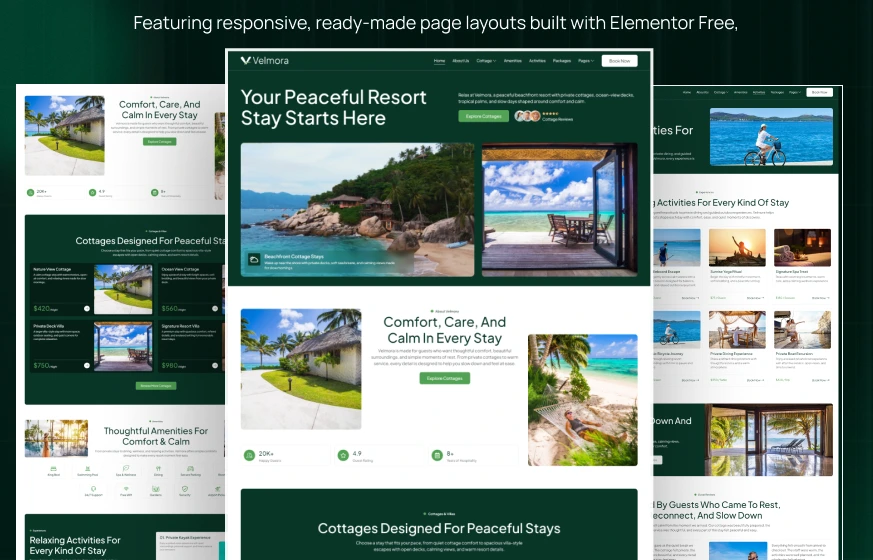This screenshot has height=560, width=873.
Task: Click arrow icon on the $560 Ocean View Cottage card
Action: [x=215, y=308]
